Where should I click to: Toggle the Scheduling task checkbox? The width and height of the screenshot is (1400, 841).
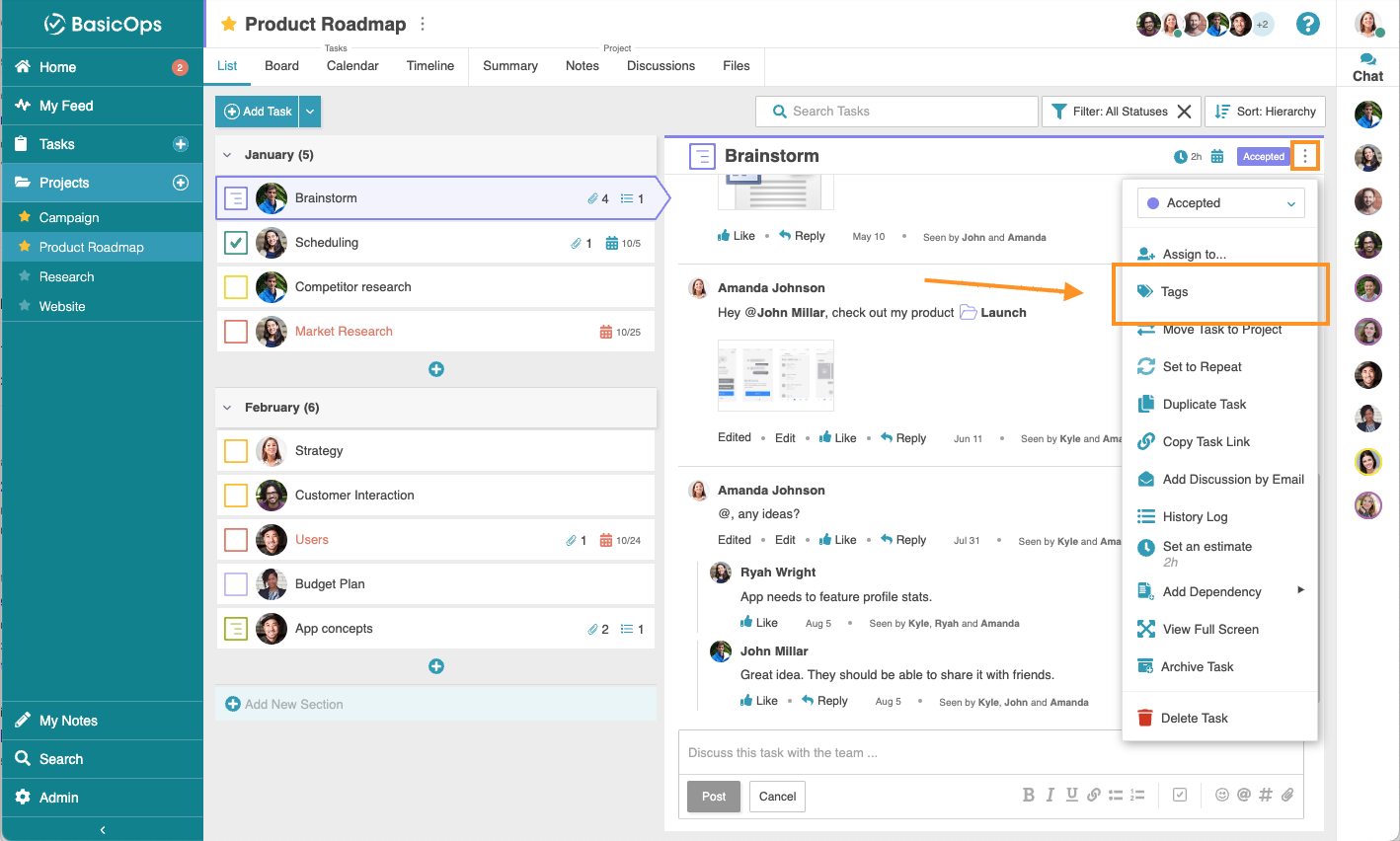[236, 242]
